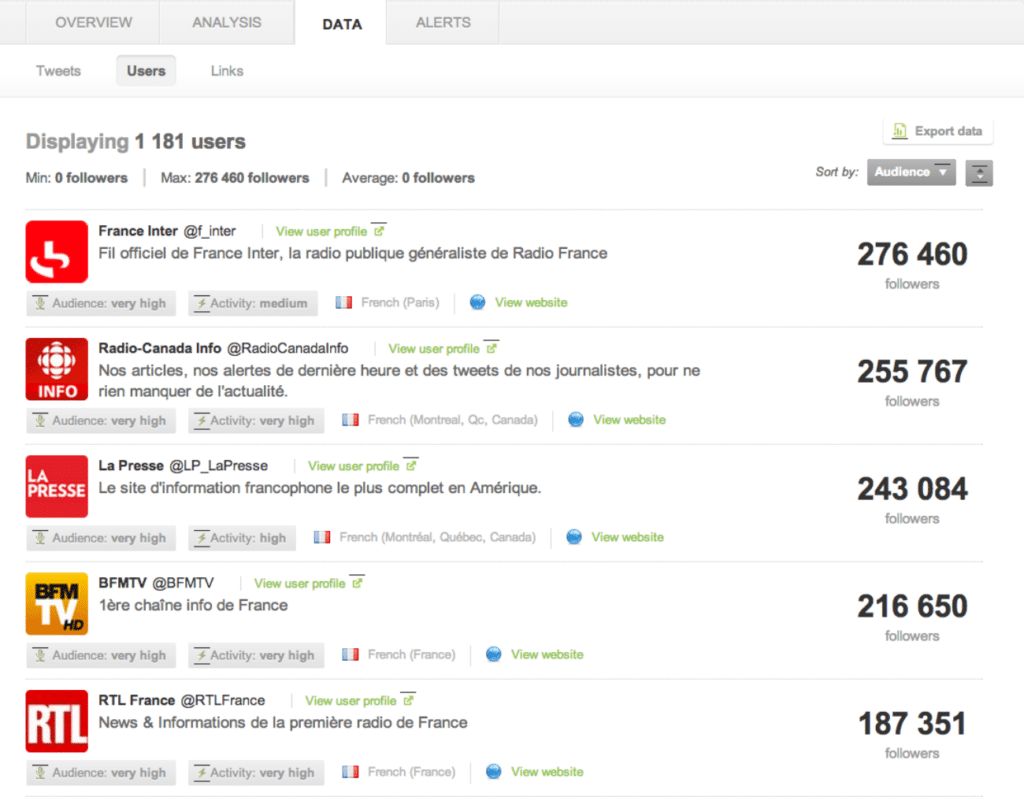View user profile for RTL France
This screenshot has width=1024, height=797.
pyautogui.click(x=350, y=701)
